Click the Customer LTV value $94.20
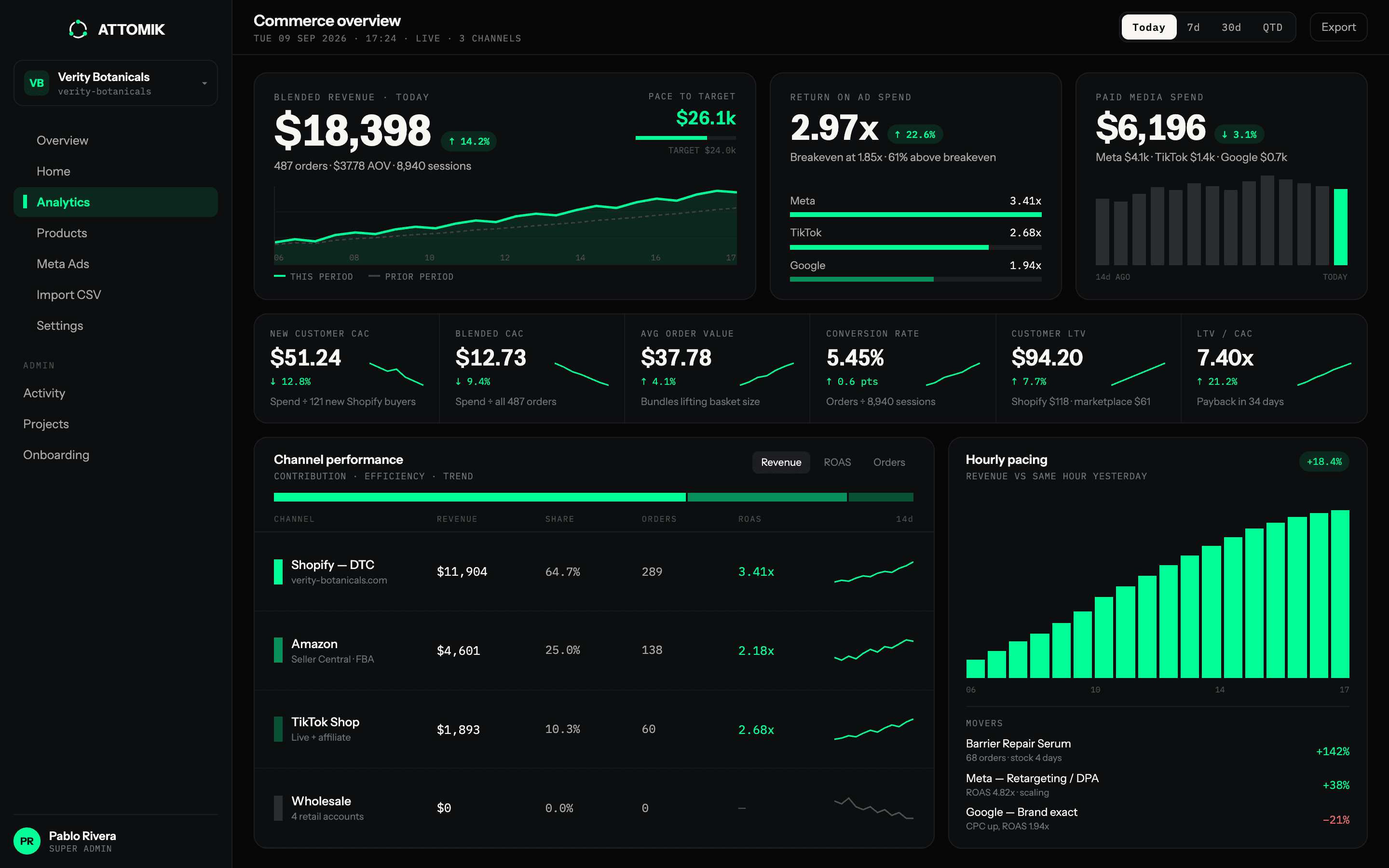The image size is (1389, 868). (1047, 358)
